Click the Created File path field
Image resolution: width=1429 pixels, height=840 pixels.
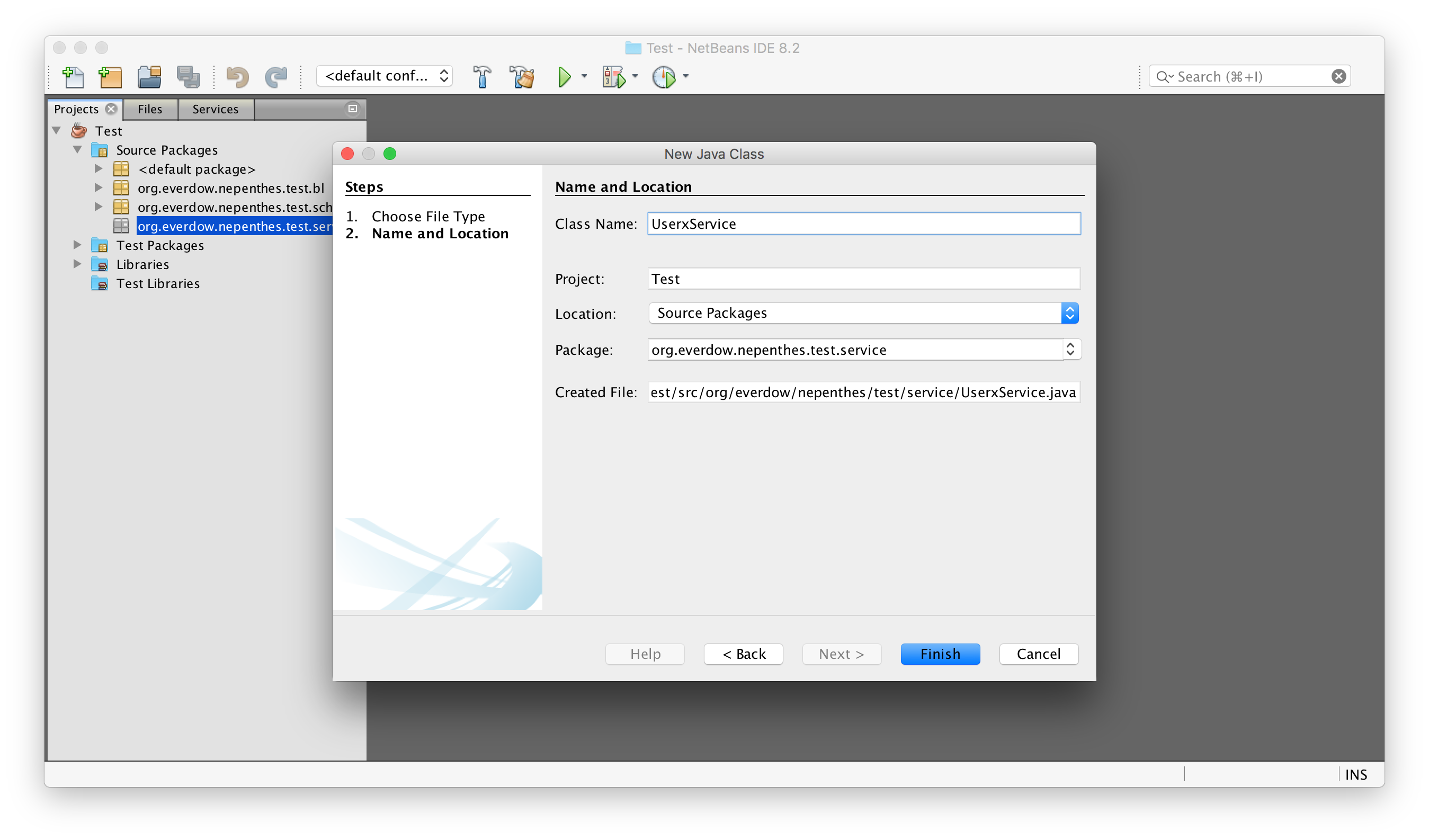point(864,392)
